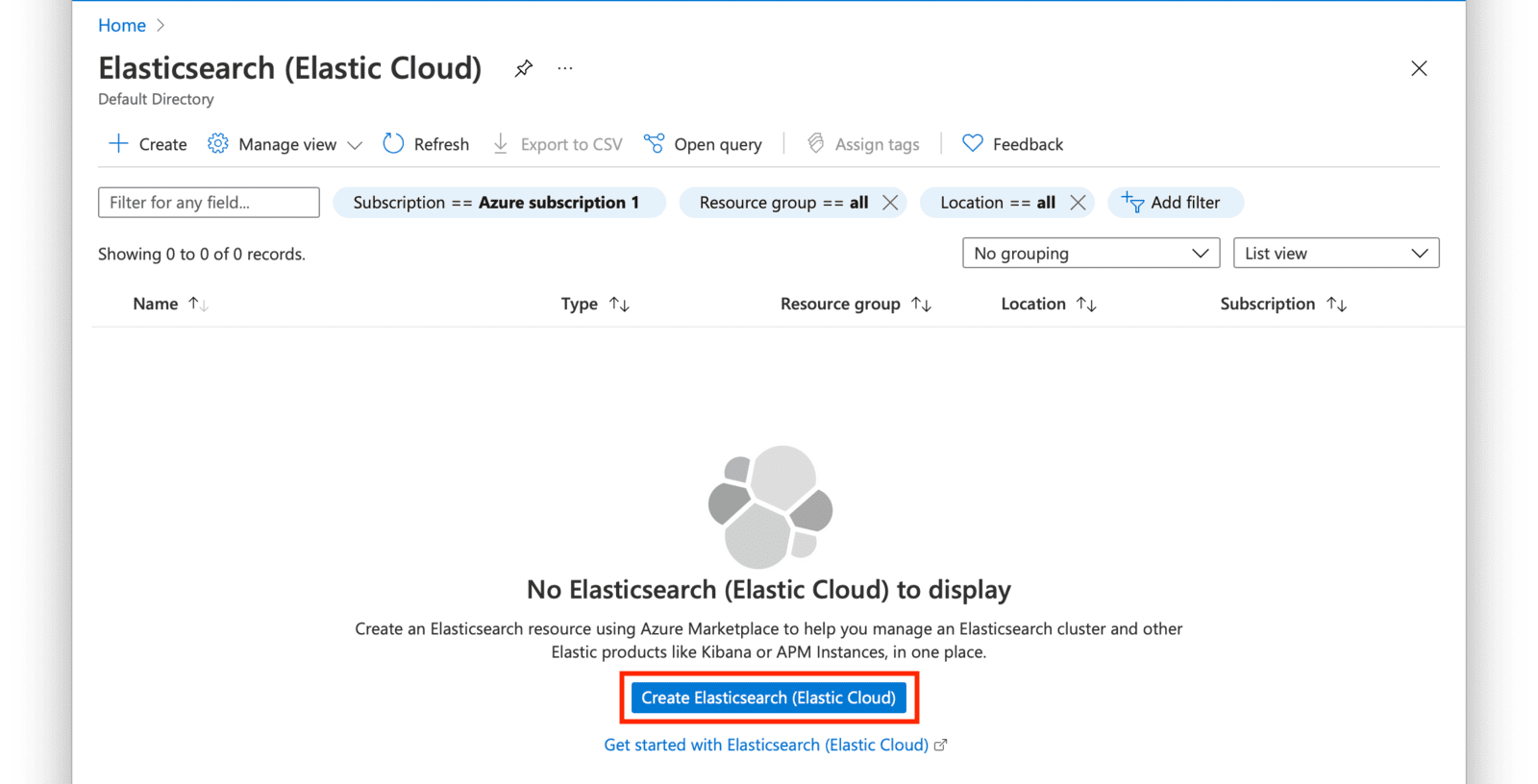Click the Manage view gear icon
Screen dimensions: 1538x784
[218, 144]
